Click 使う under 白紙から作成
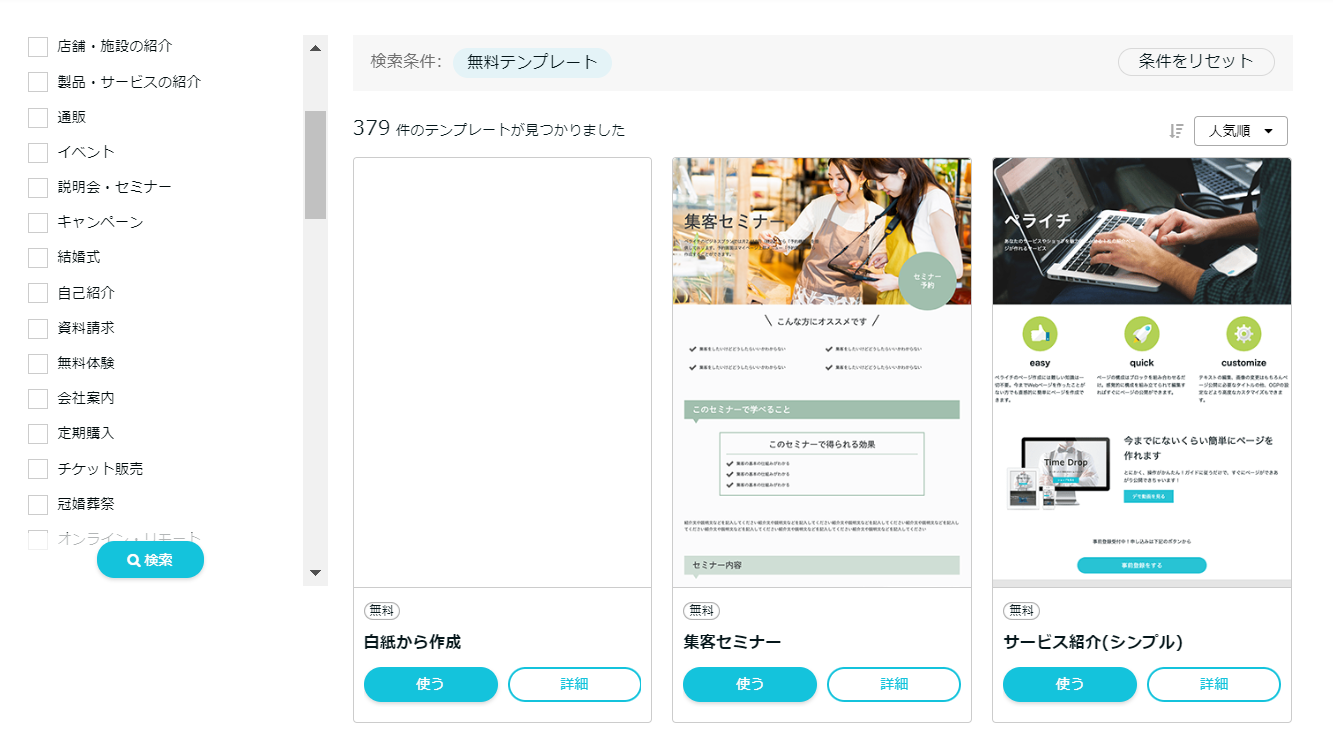This screenshot has height=731, width=1333. [x=431, y=684]
